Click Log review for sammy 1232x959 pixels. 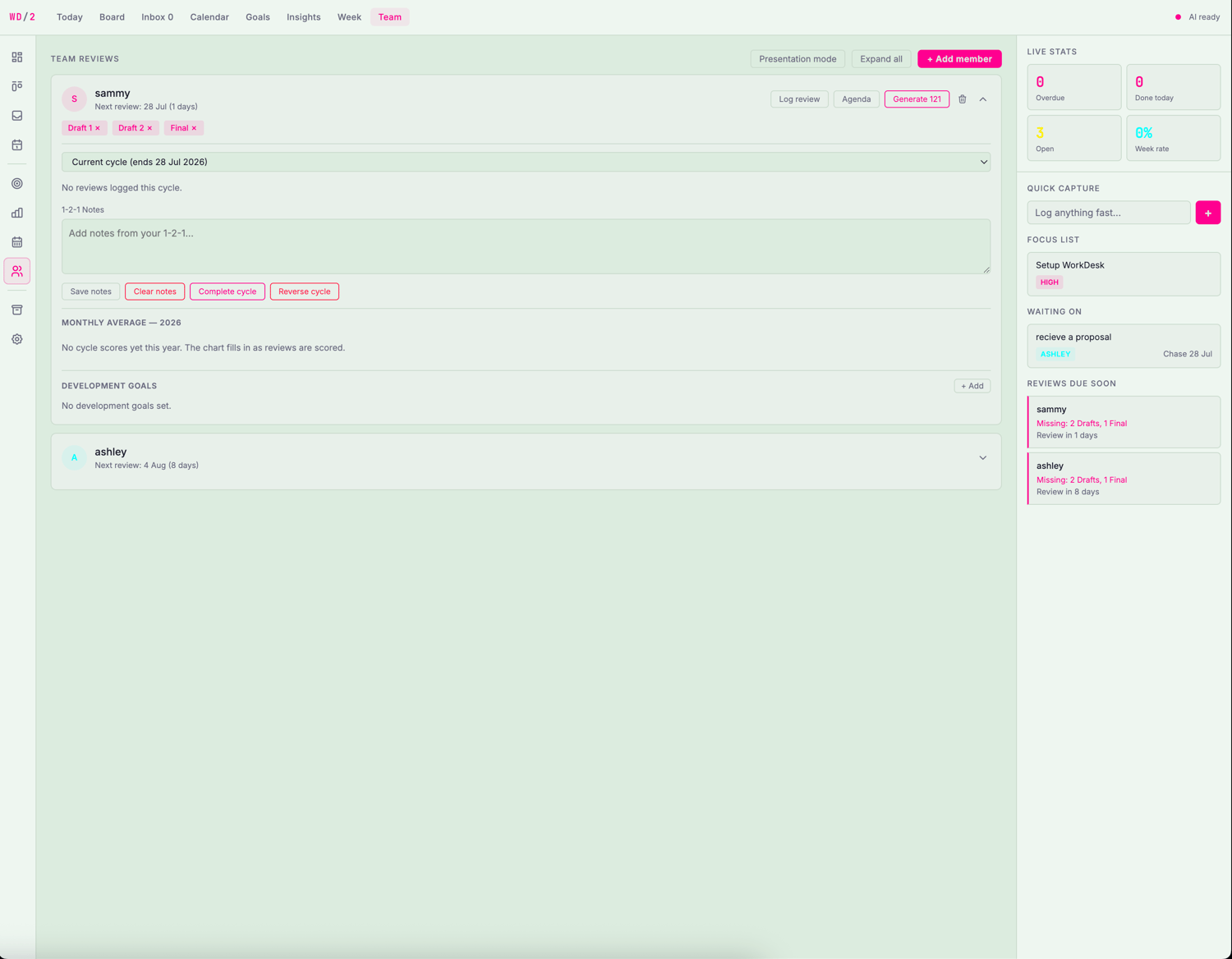click(x=799, y=99)
